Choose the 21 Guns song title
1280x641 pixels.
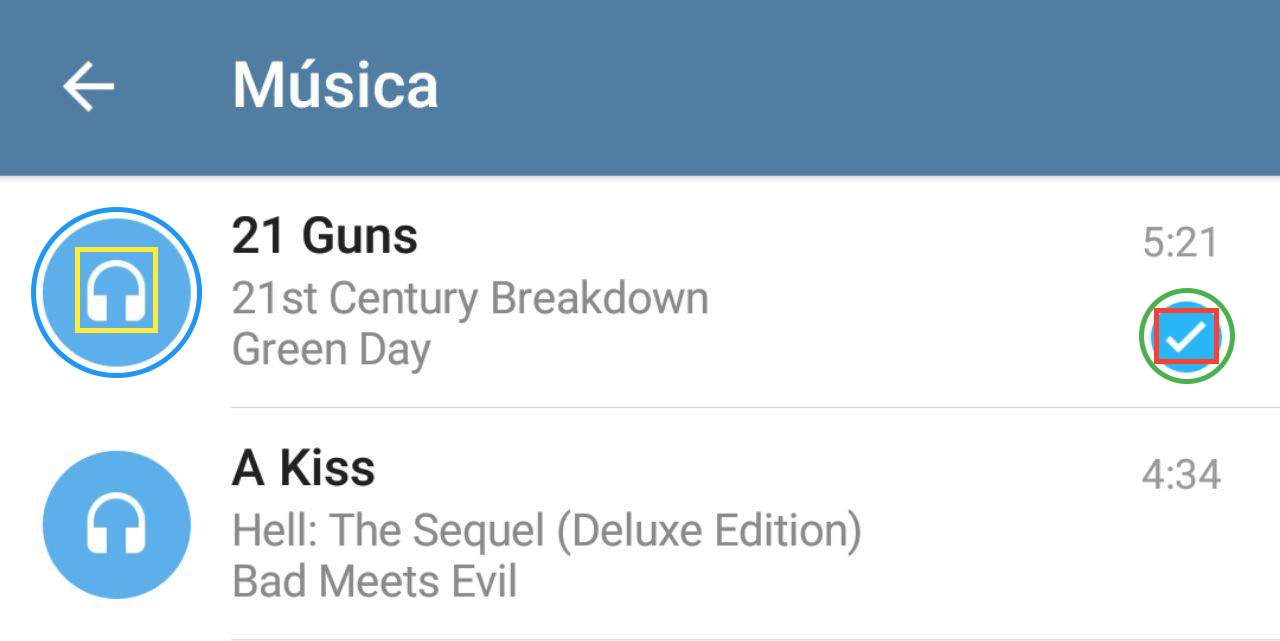coord(325,236)
